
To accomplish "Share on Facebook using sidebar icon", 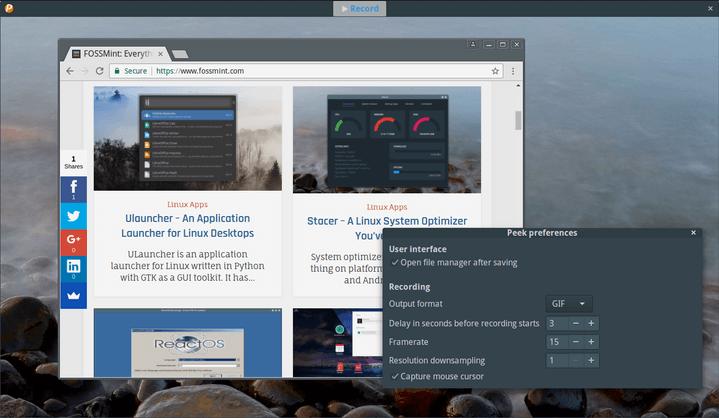I will [74, 188].
